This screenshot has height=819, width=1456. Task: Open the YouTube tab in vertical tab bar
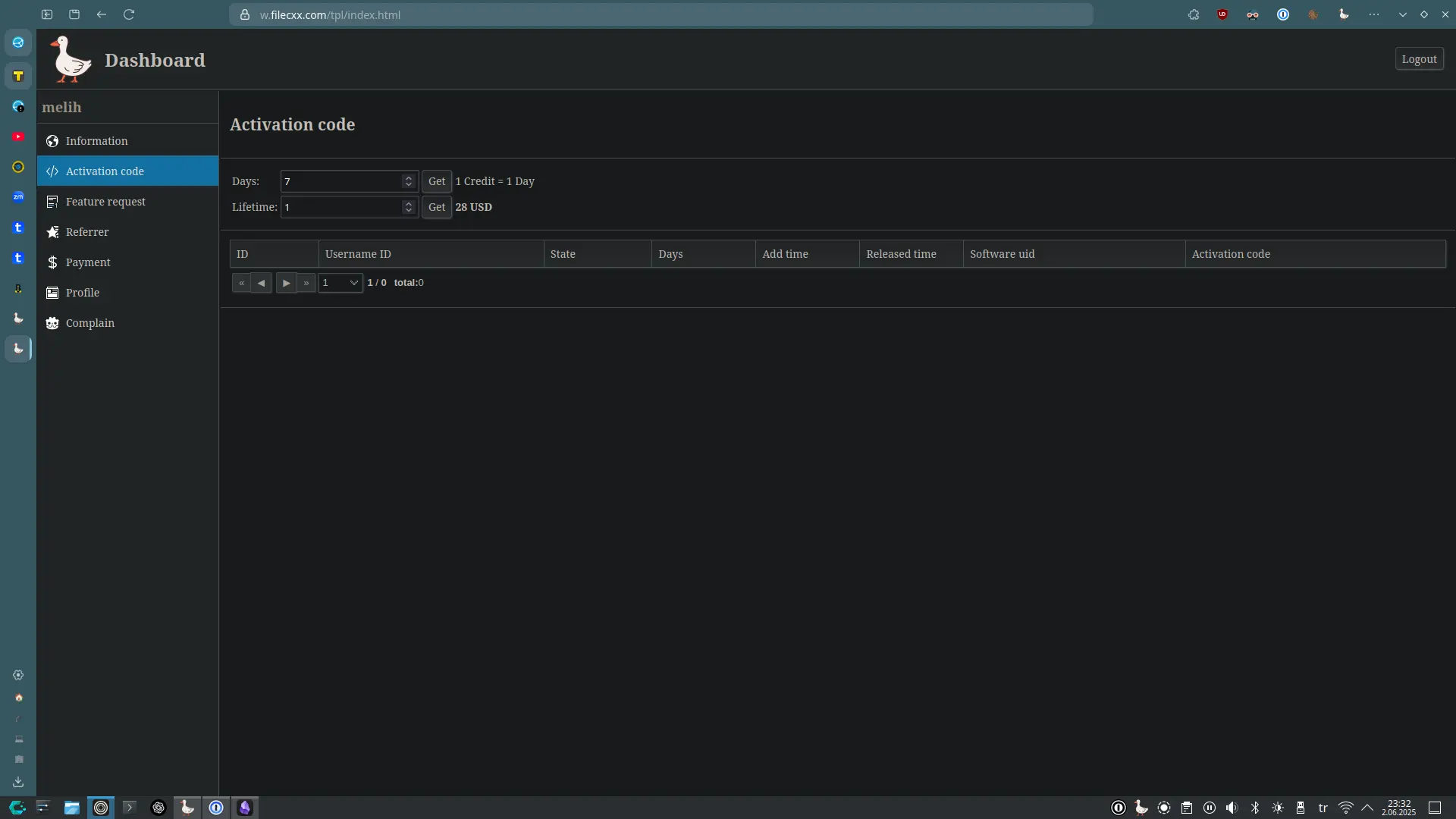[18, 136]
